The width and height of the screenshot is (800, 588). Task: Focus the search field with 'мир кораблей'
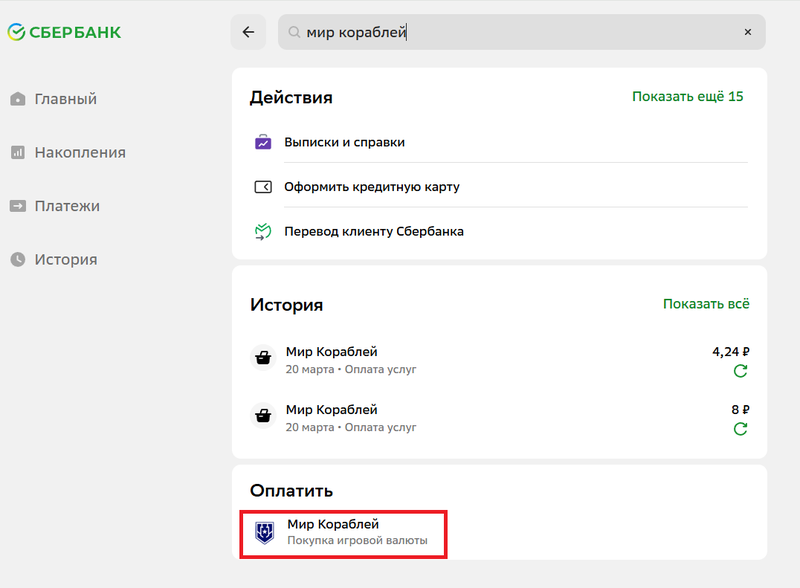click(x=521, y=32)
